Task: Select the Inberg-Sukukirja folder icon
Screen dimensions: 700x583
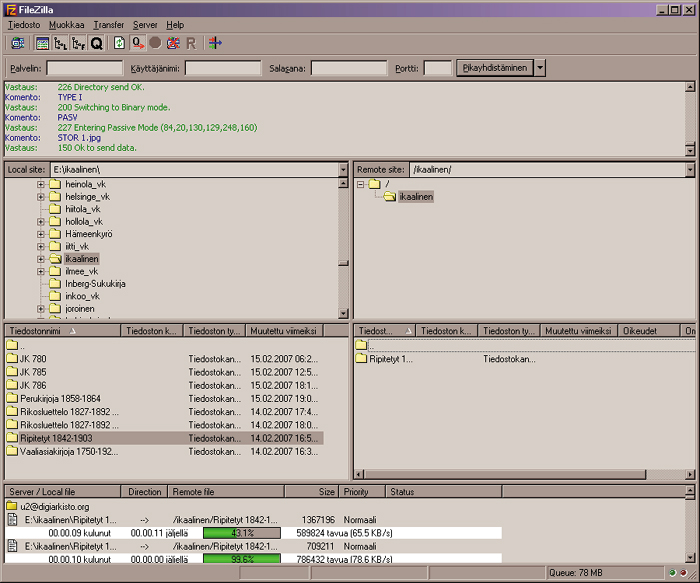Action: [x=55, y=284]
